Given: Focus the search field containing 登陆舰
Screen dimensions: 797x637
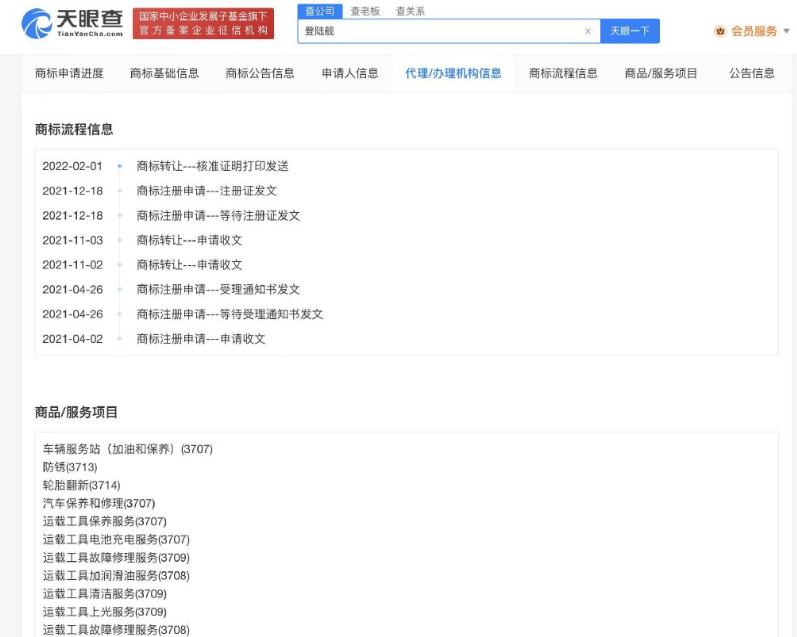Looking at the screenshot, I should tap(449, 31).
